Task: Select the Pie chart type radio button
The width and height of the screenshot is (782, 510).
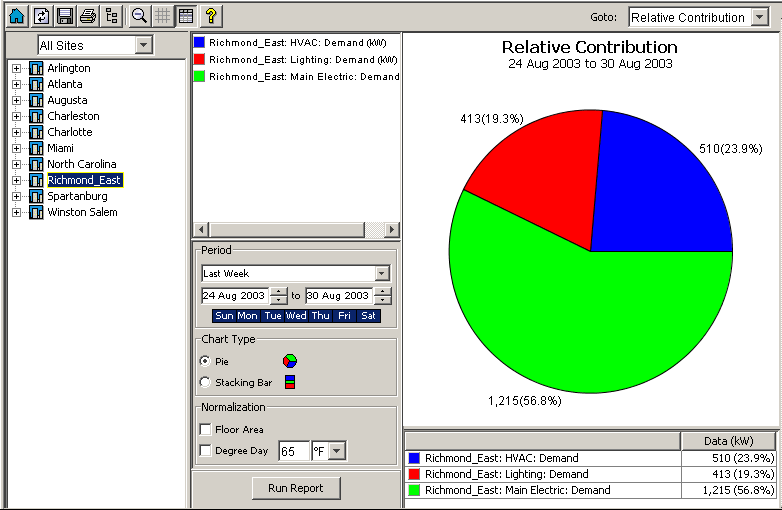Action: (x=206, y=361)
